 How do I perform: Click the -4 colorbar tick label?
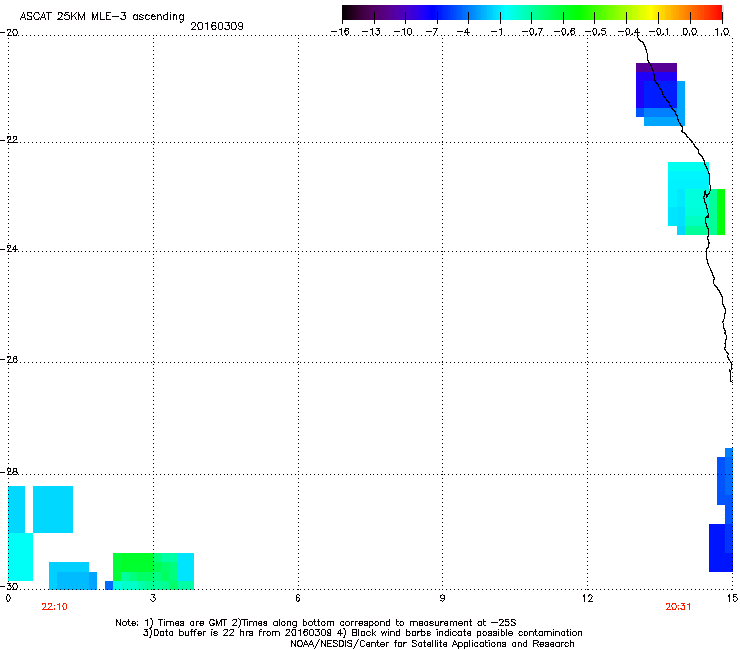[x=463, y=32]
